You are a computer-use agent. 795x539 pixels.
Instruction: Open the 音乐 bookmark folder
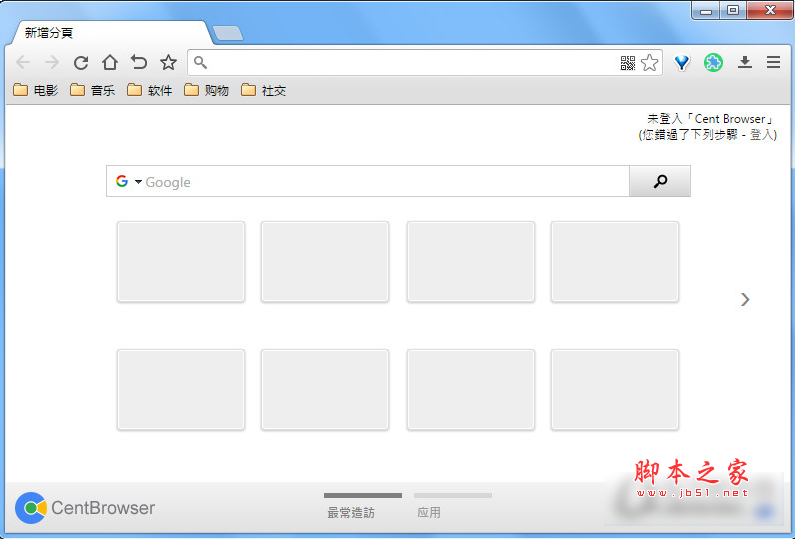(93, 90)
